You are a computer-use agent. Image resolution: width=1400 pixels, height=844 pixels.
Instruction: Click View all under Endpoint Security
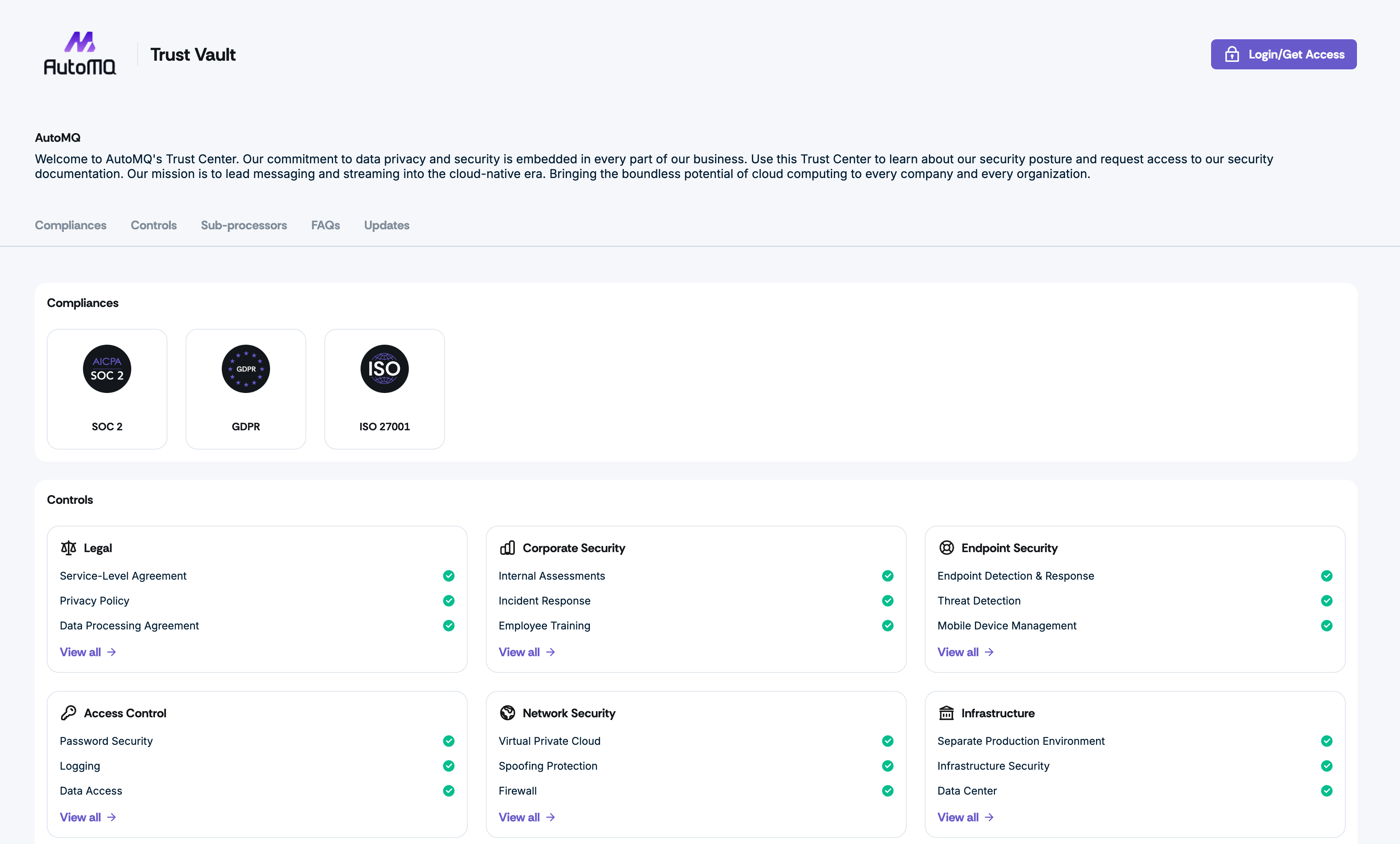point(966,652)
